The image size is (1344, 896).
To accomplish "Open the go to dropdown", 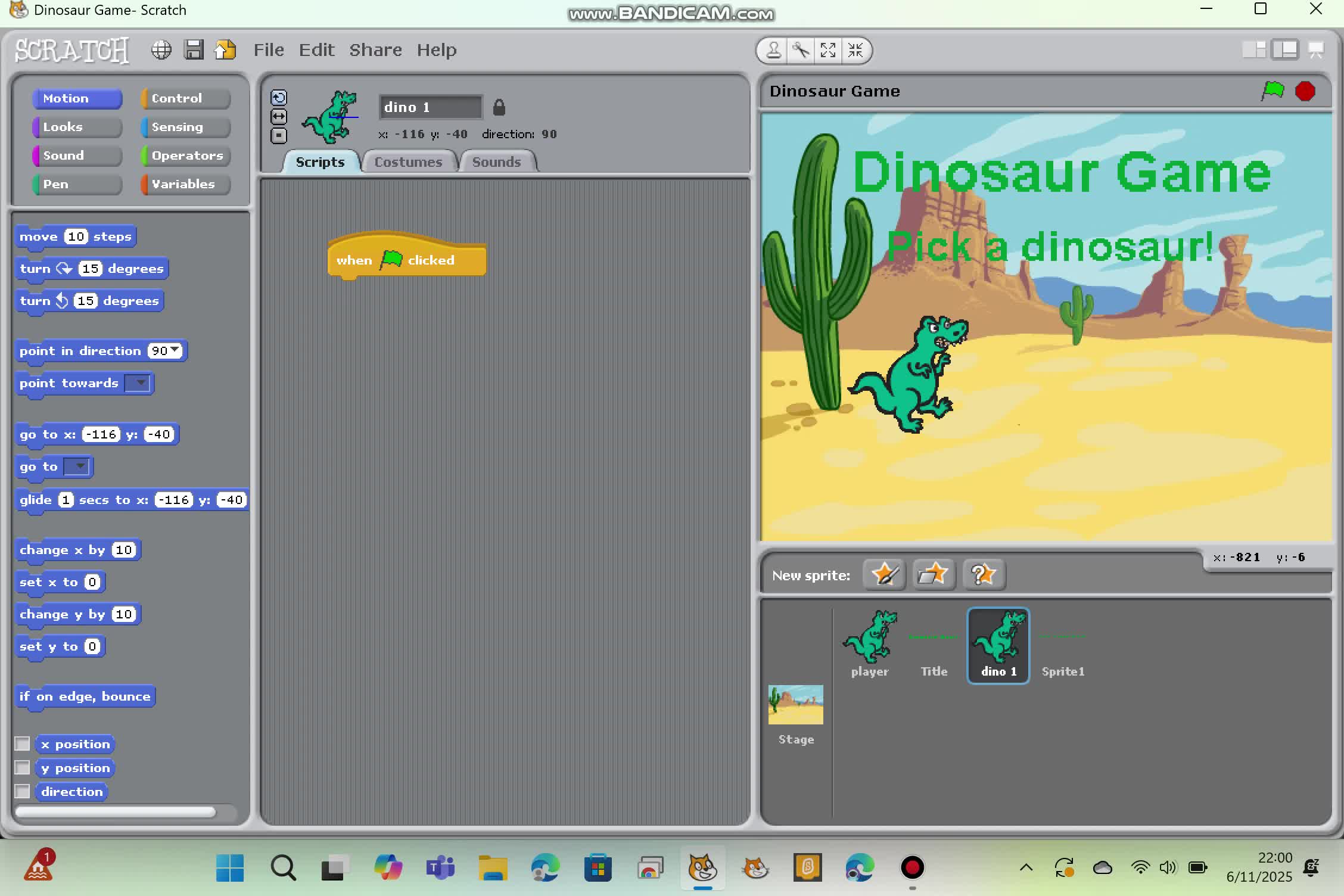I will 78,466.
